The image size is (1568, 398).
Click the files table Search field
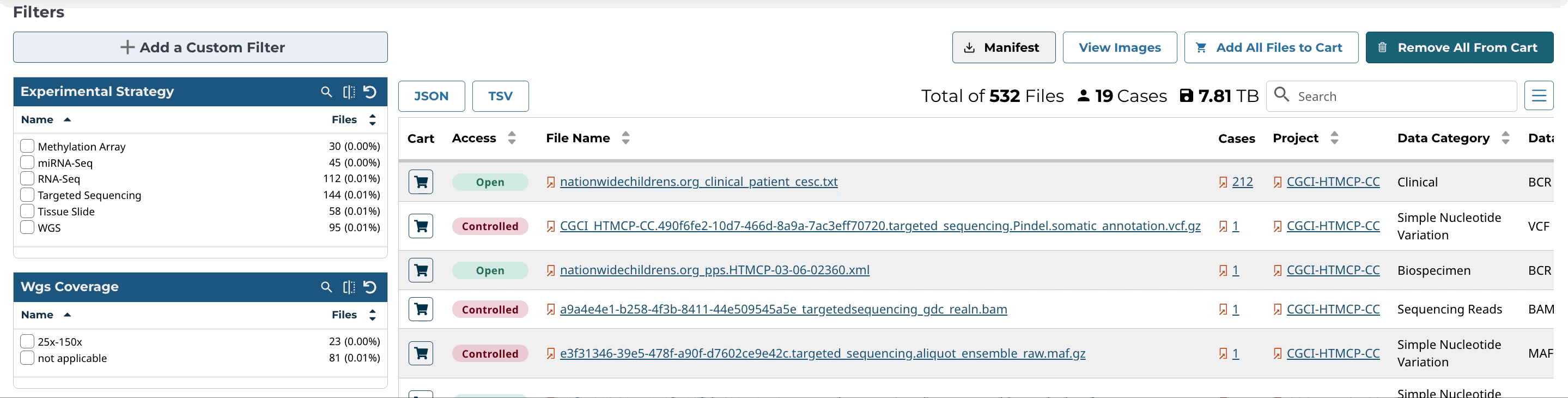[x=1400, y=97]
